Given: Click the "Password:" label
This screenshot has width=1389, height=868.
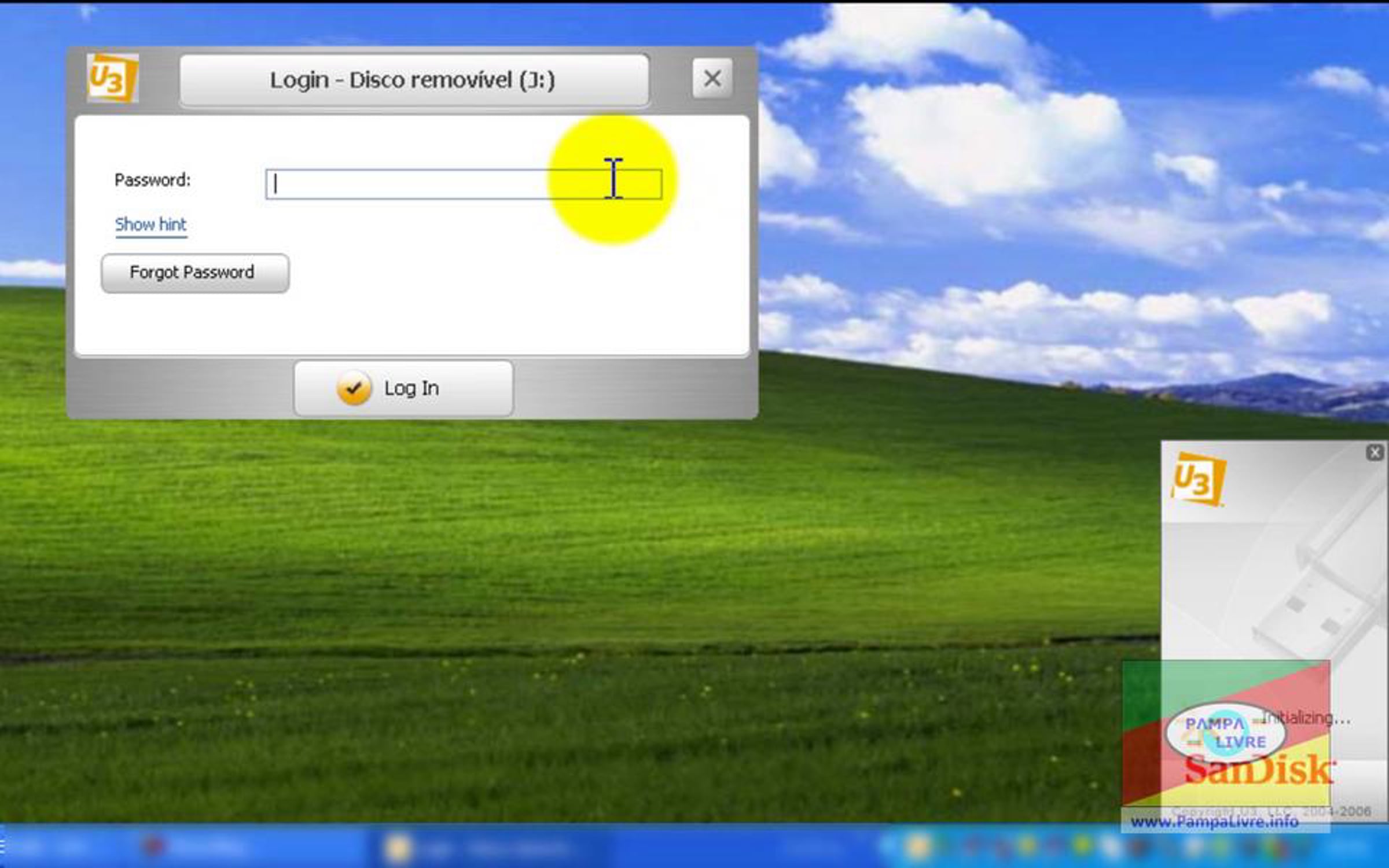Looking at the screenshot, I should (x=152, y=181).
